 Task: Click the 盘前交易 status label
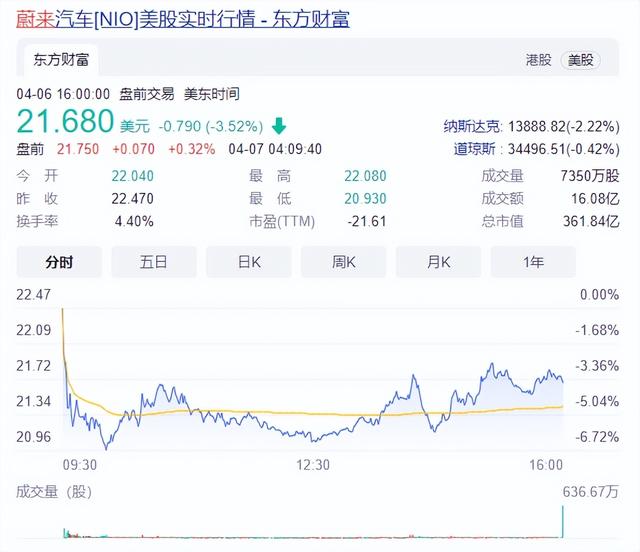click(147, 94)
